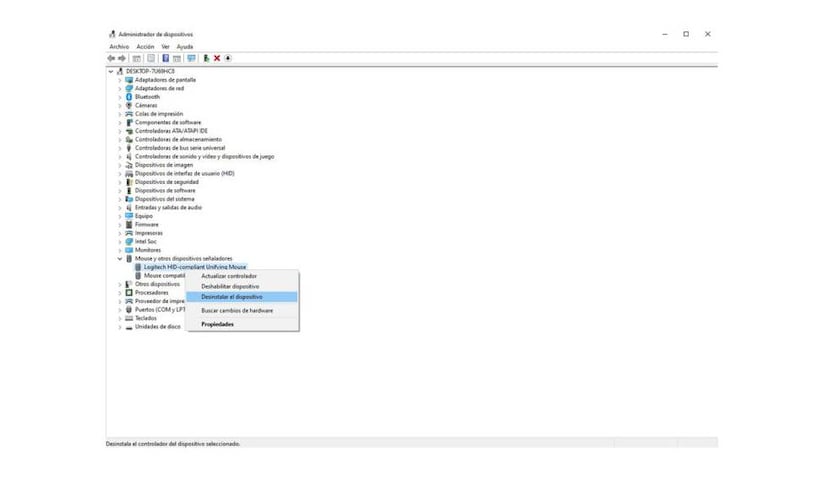Select the Unidades de disco tree item
Image resolution: width=828 pixels, height=477 pixels.
158,327
